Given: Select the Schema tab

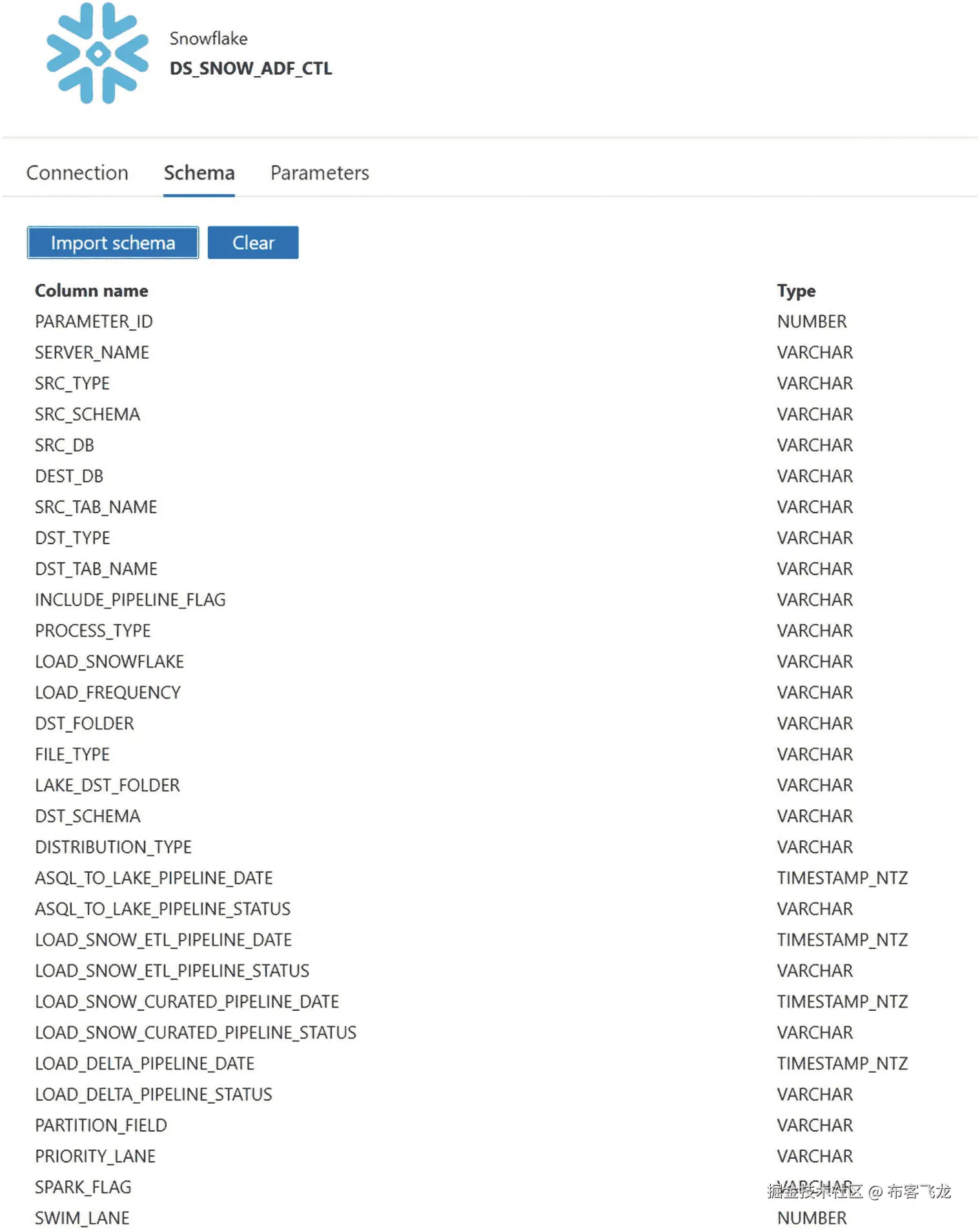Looking at the screenshot, I should tap(199, 173).
